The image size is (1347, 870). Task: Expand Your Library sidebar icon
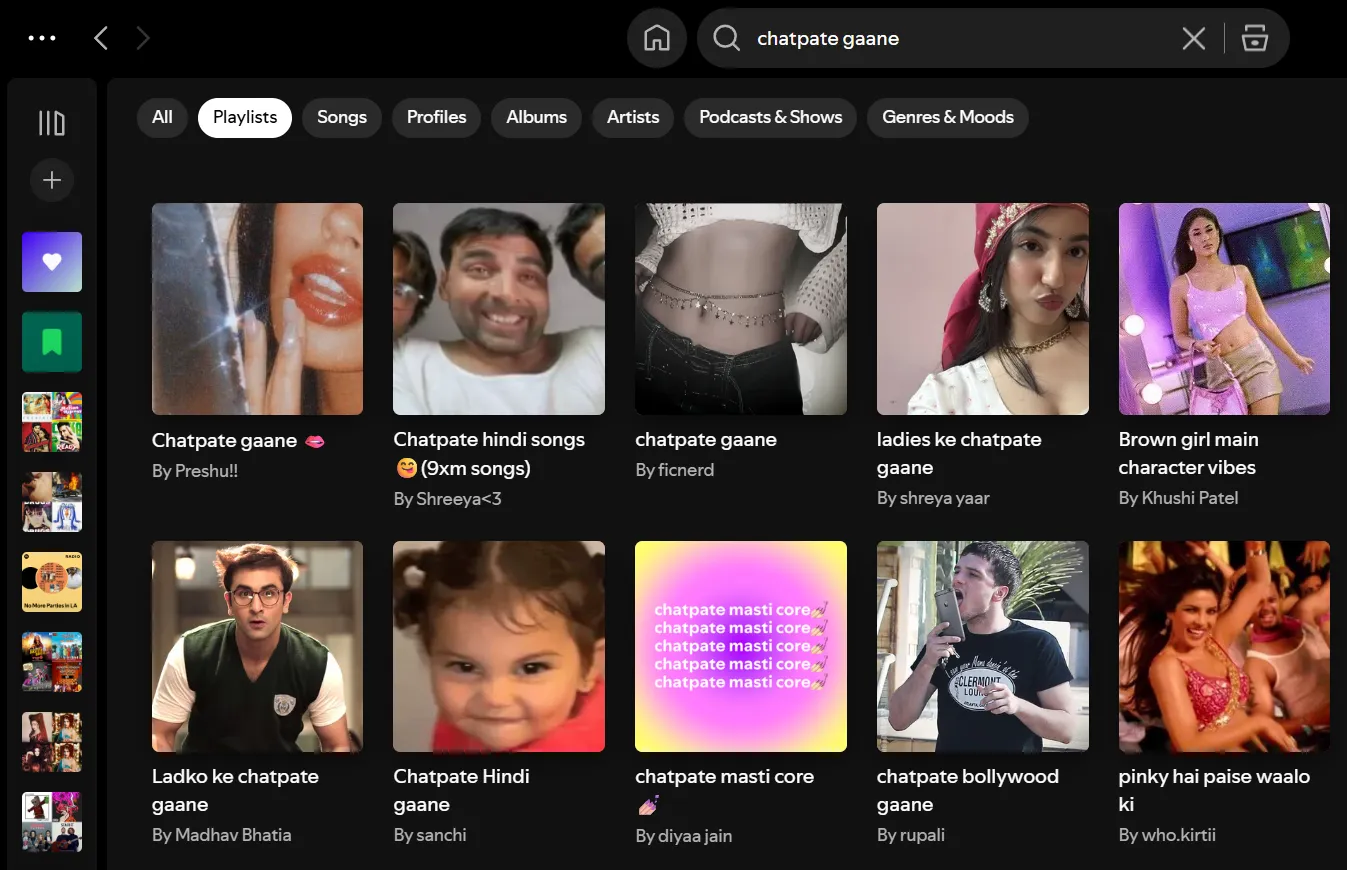click(52, 123)
